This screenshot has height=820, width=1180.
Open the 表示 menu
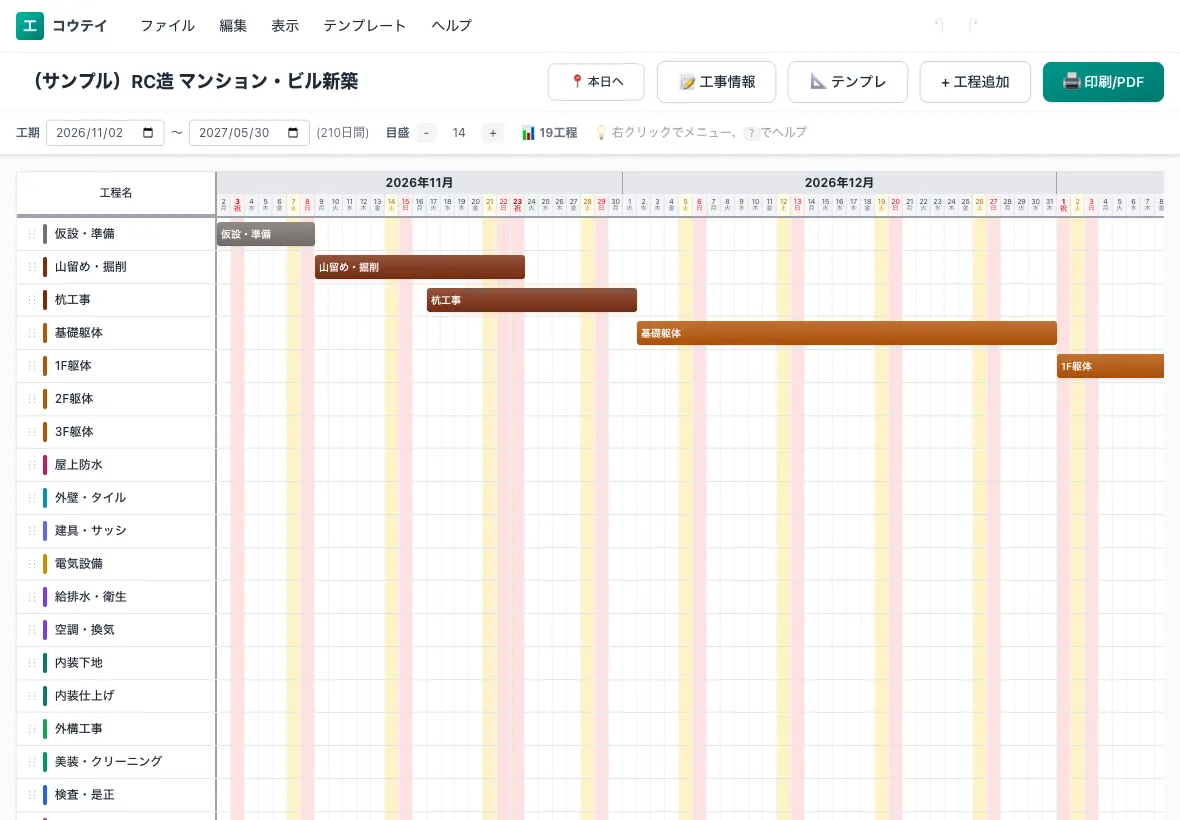[285, 26]
